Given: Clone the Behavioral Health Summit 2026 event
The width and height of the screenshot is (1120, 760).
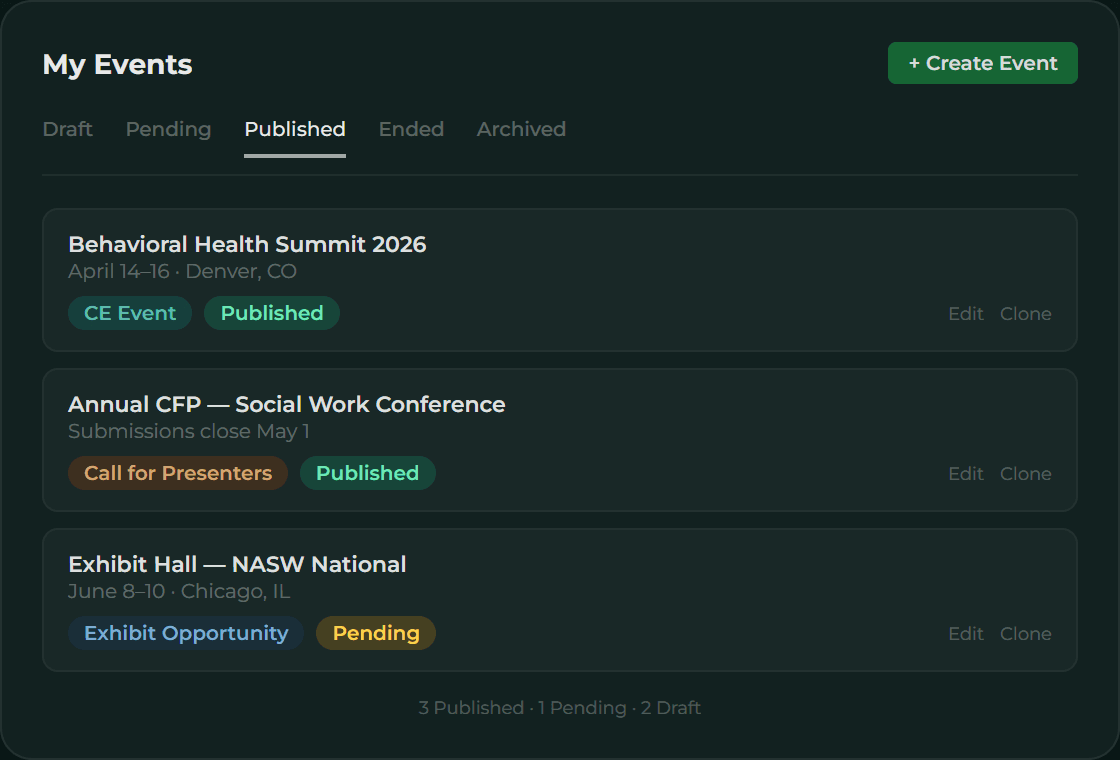Looking at the screenshot, I should point(1025,313).
